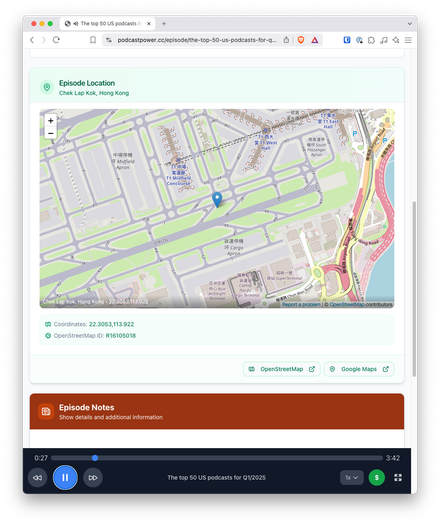440x524 pixels.
Task: Toggle fullscreen player icon
Action: (398, 478)
